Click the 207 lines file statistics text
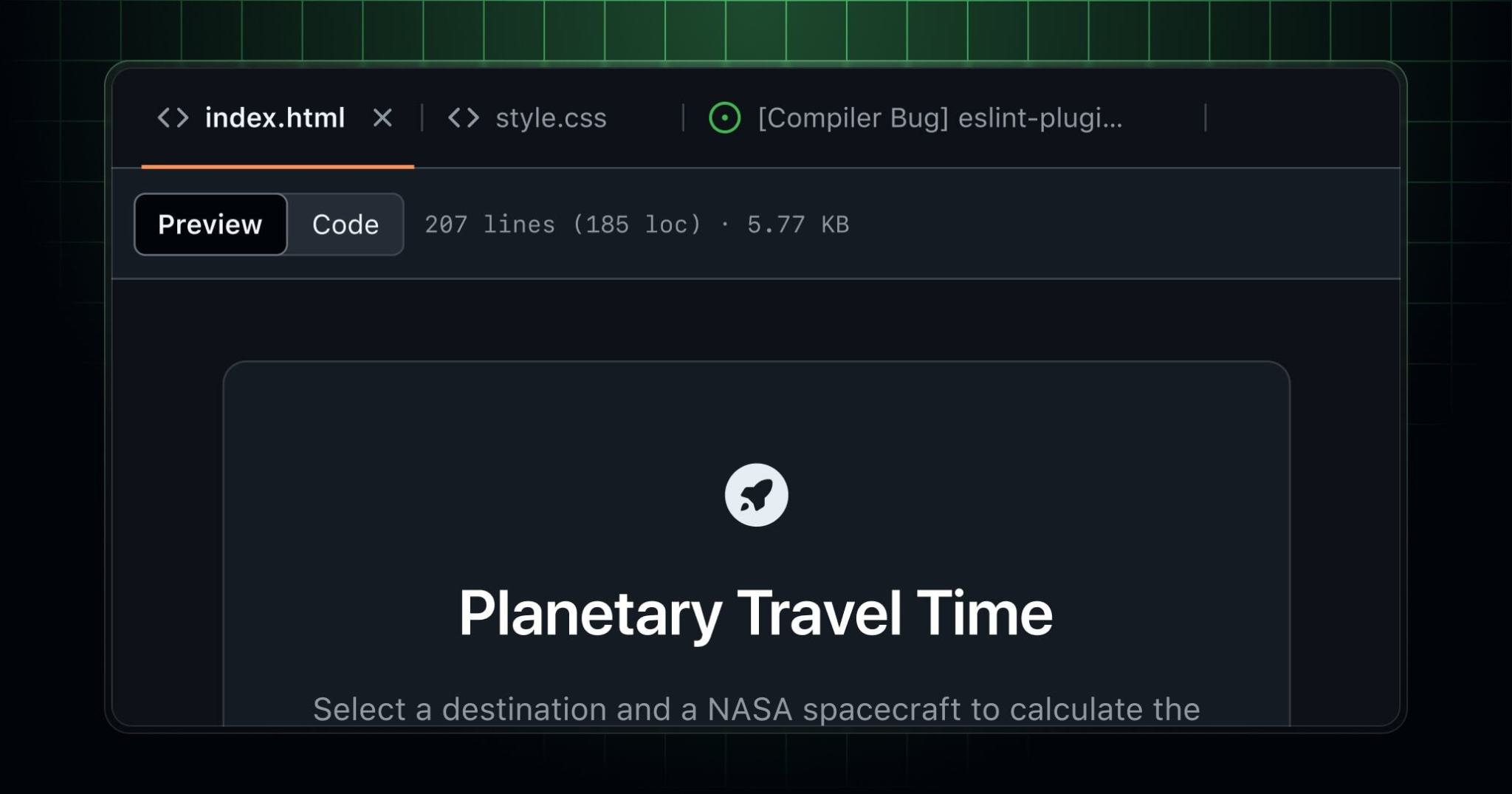 (638, 225)
